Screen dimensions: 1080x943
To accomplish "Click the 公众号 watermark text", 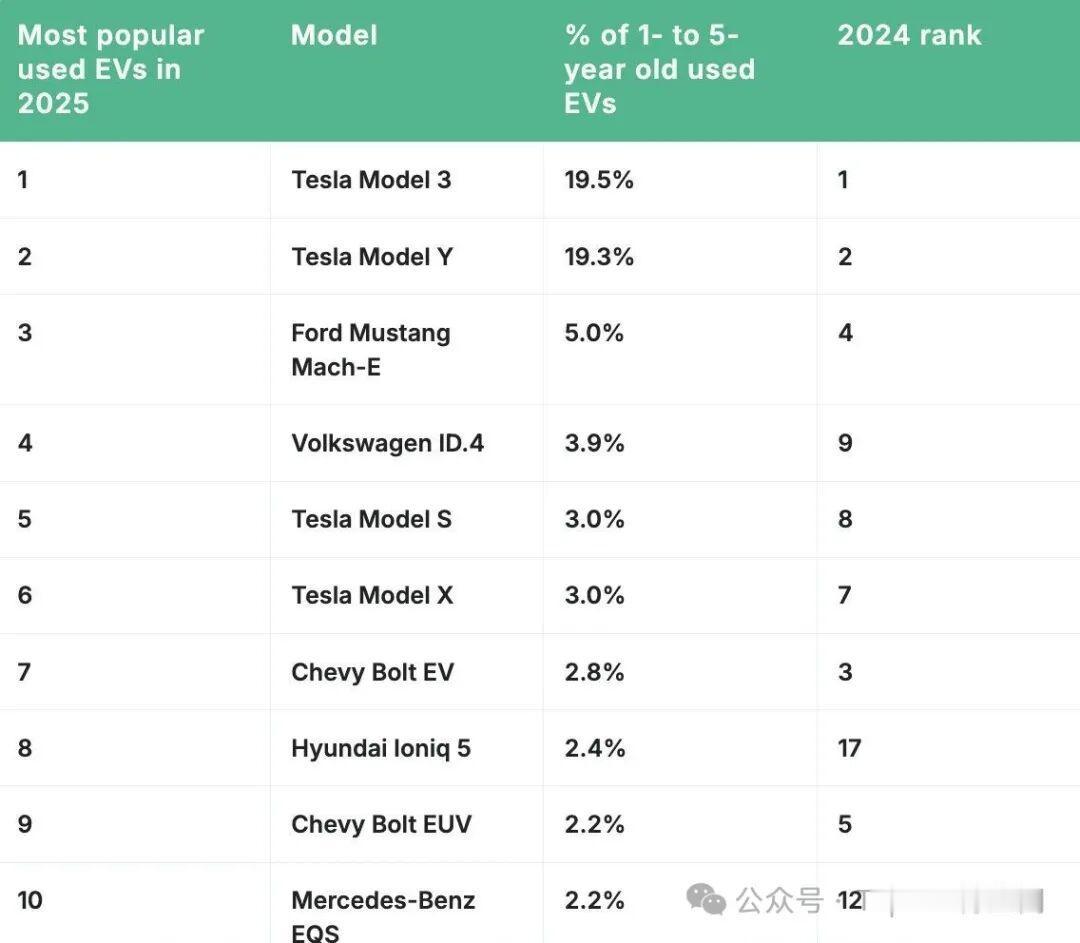I will tap(779, 901).
